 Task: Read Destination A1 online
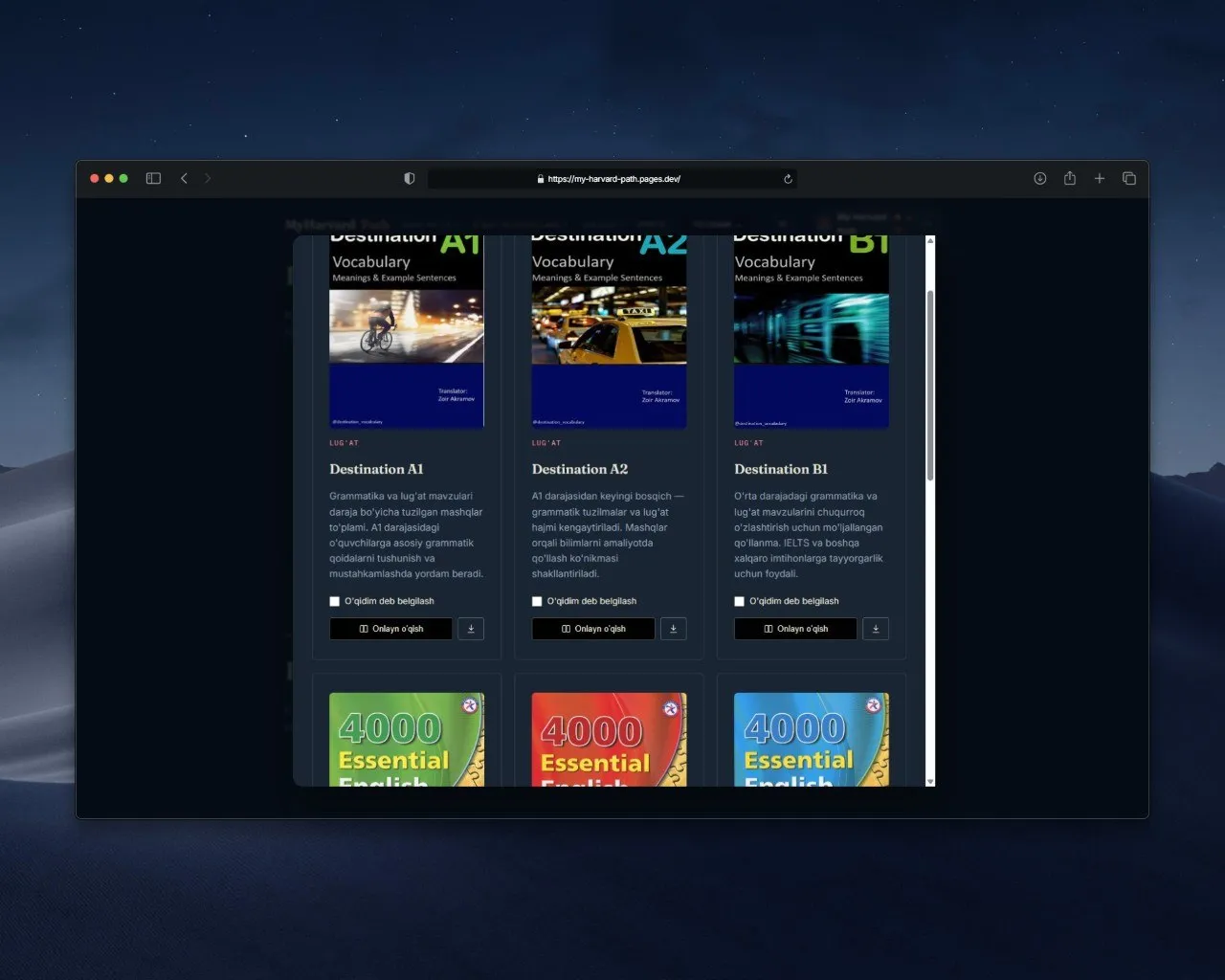(x=390, y=629)
